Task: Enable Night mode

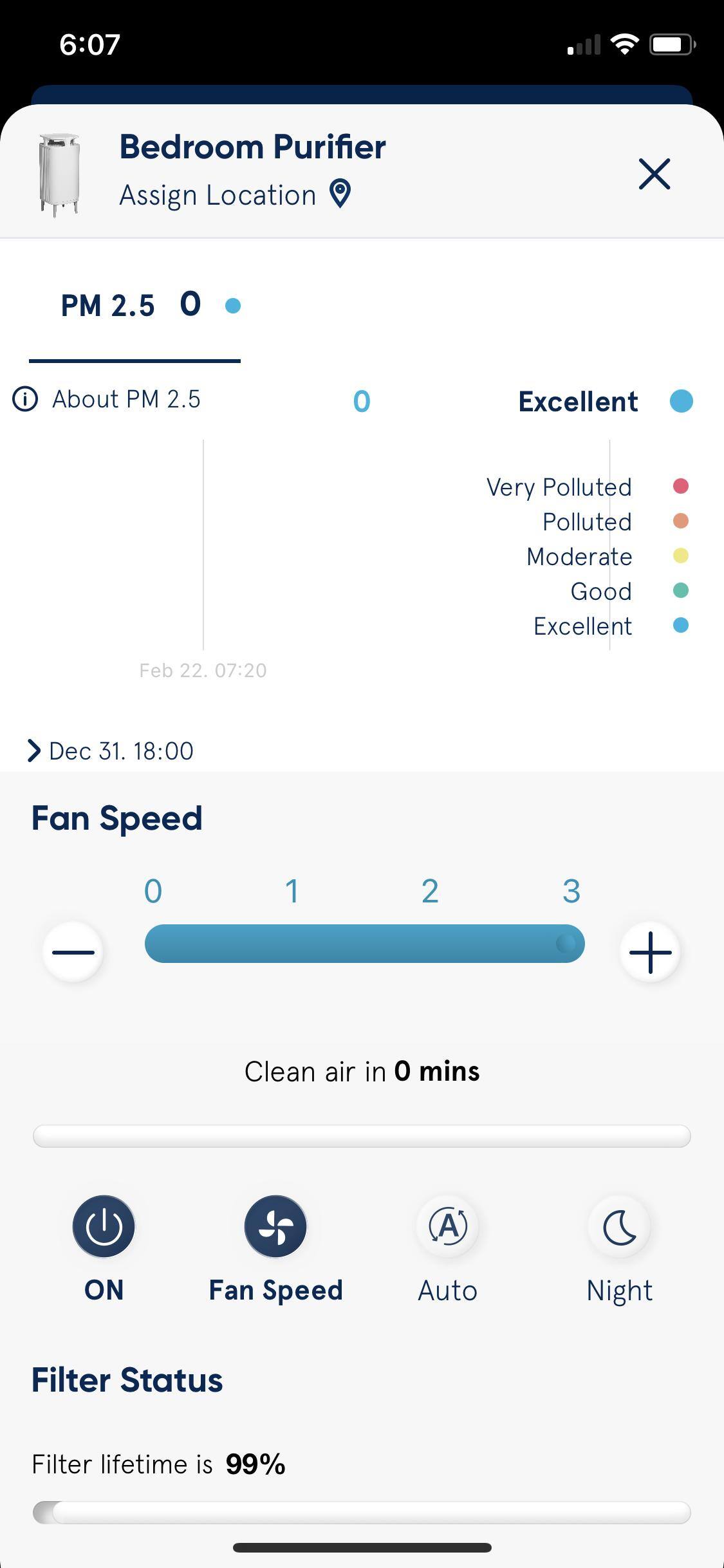Action: [619, 1226]
